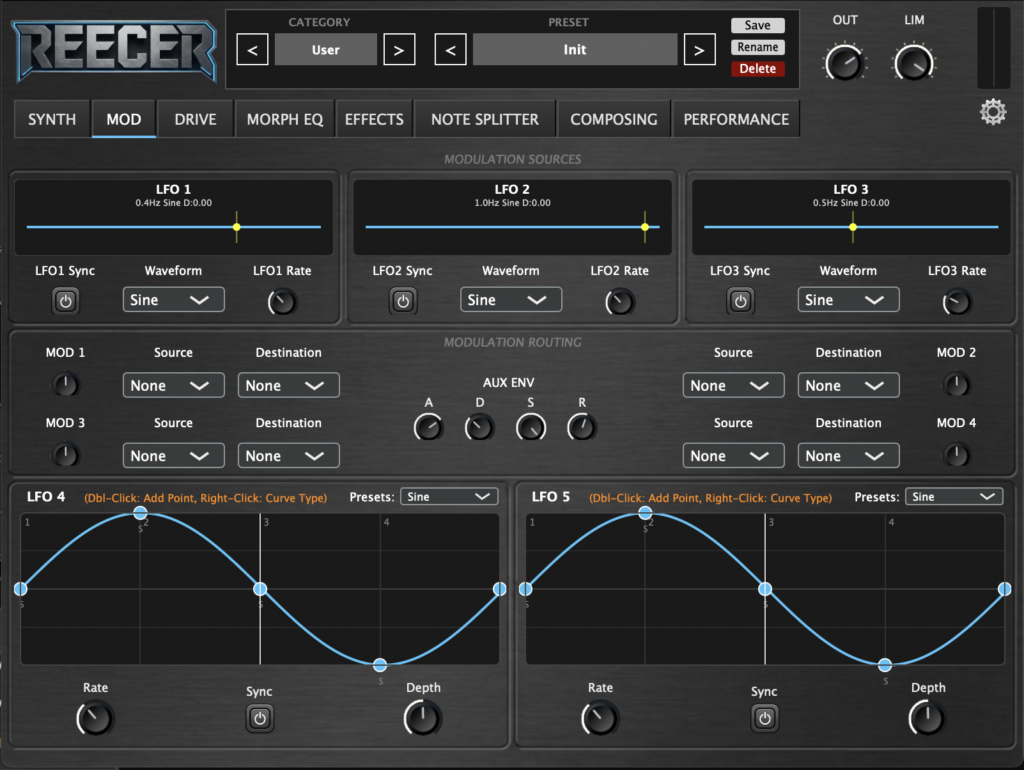Click the LFO 4 Depth knob
Viewport: 1024px width, 770px height.
point(422,717)
